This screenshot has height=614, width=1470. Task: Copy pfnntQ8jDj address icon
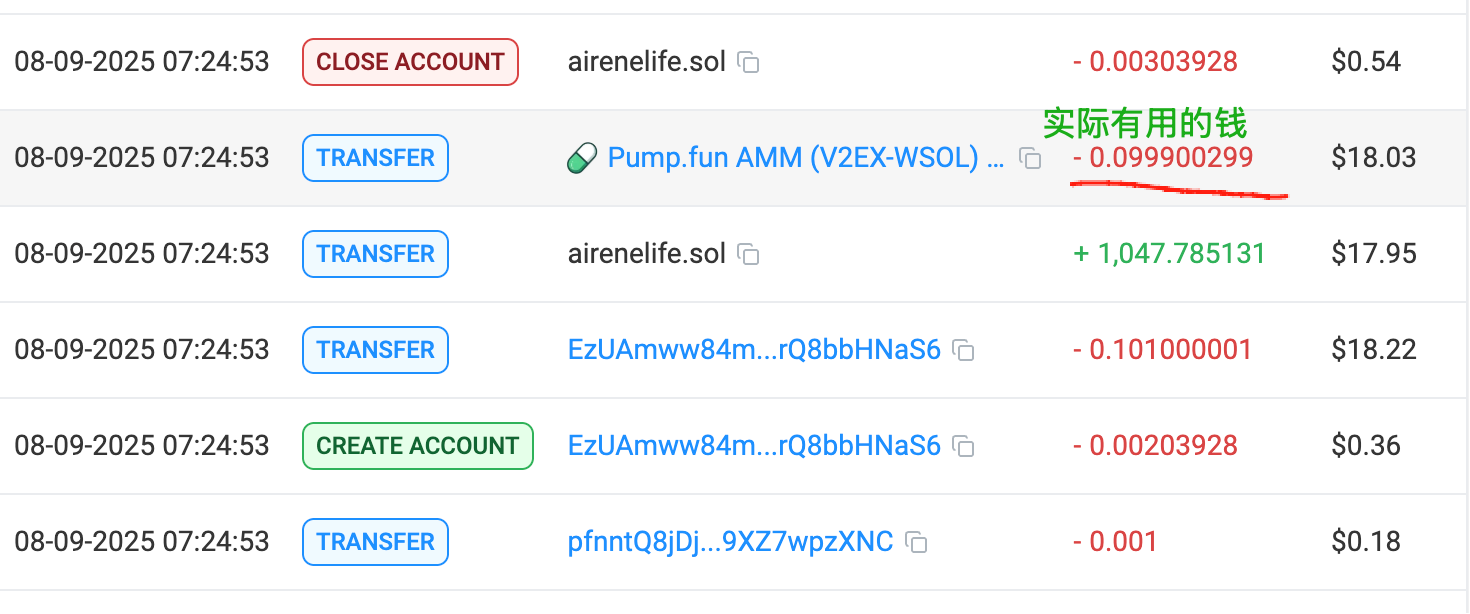(x=916, y=542)
